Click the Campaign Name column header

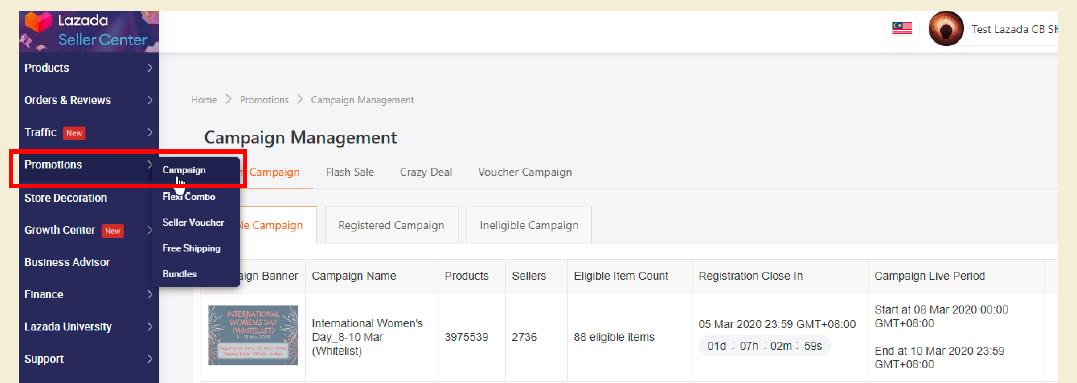click(354, 276)
